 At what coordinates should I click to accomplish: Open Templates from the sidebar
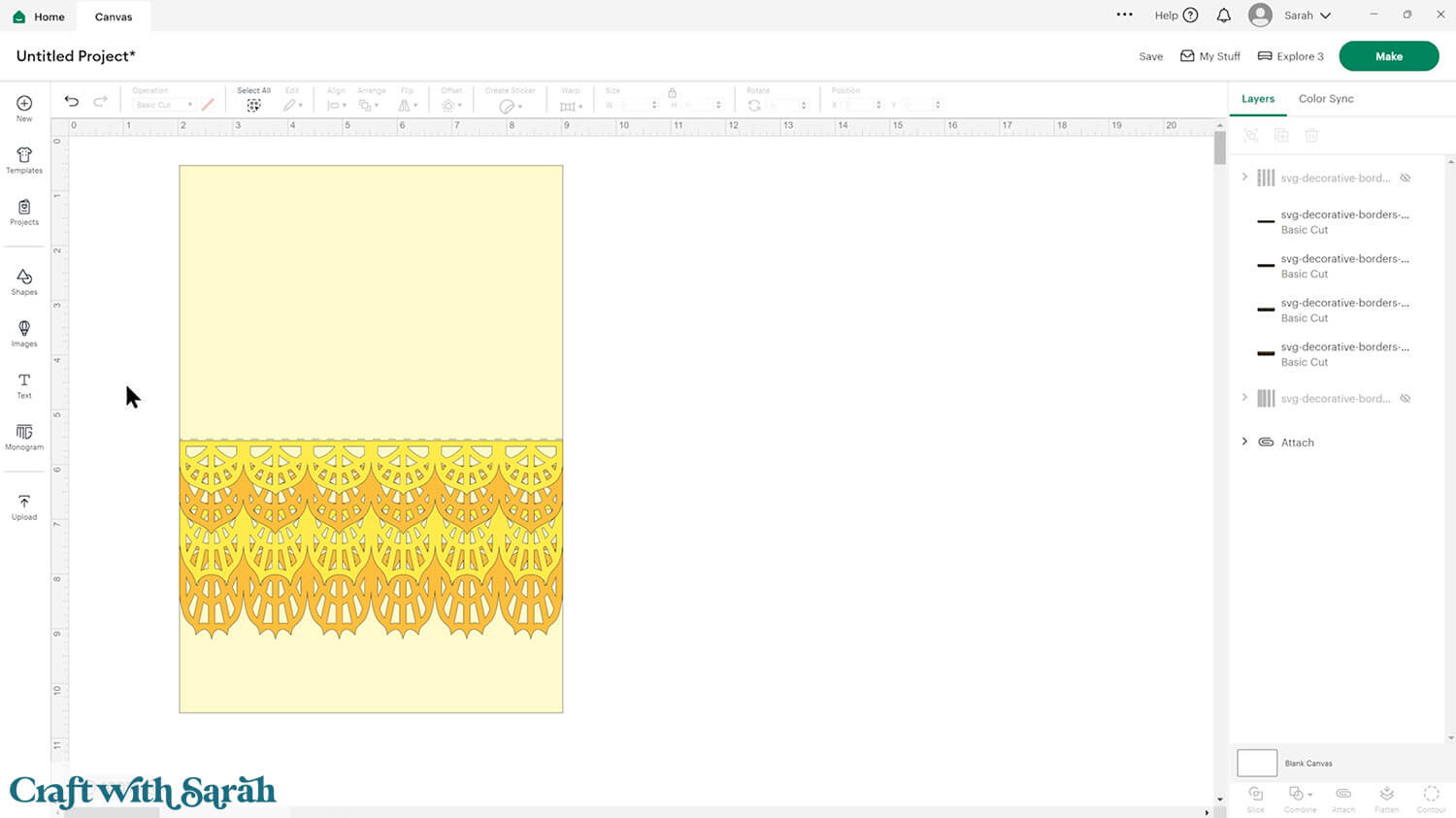click(24, 160)
